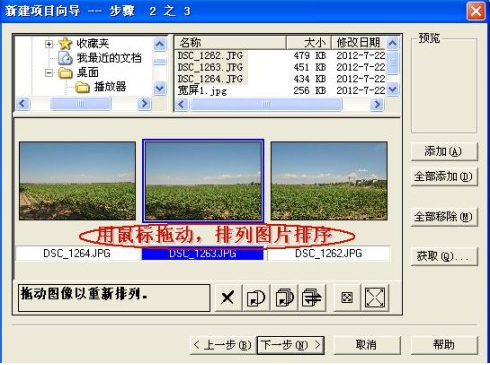490x365 pixels.
Task: Click file list scroll right arrow
Action: pos(377,104)
